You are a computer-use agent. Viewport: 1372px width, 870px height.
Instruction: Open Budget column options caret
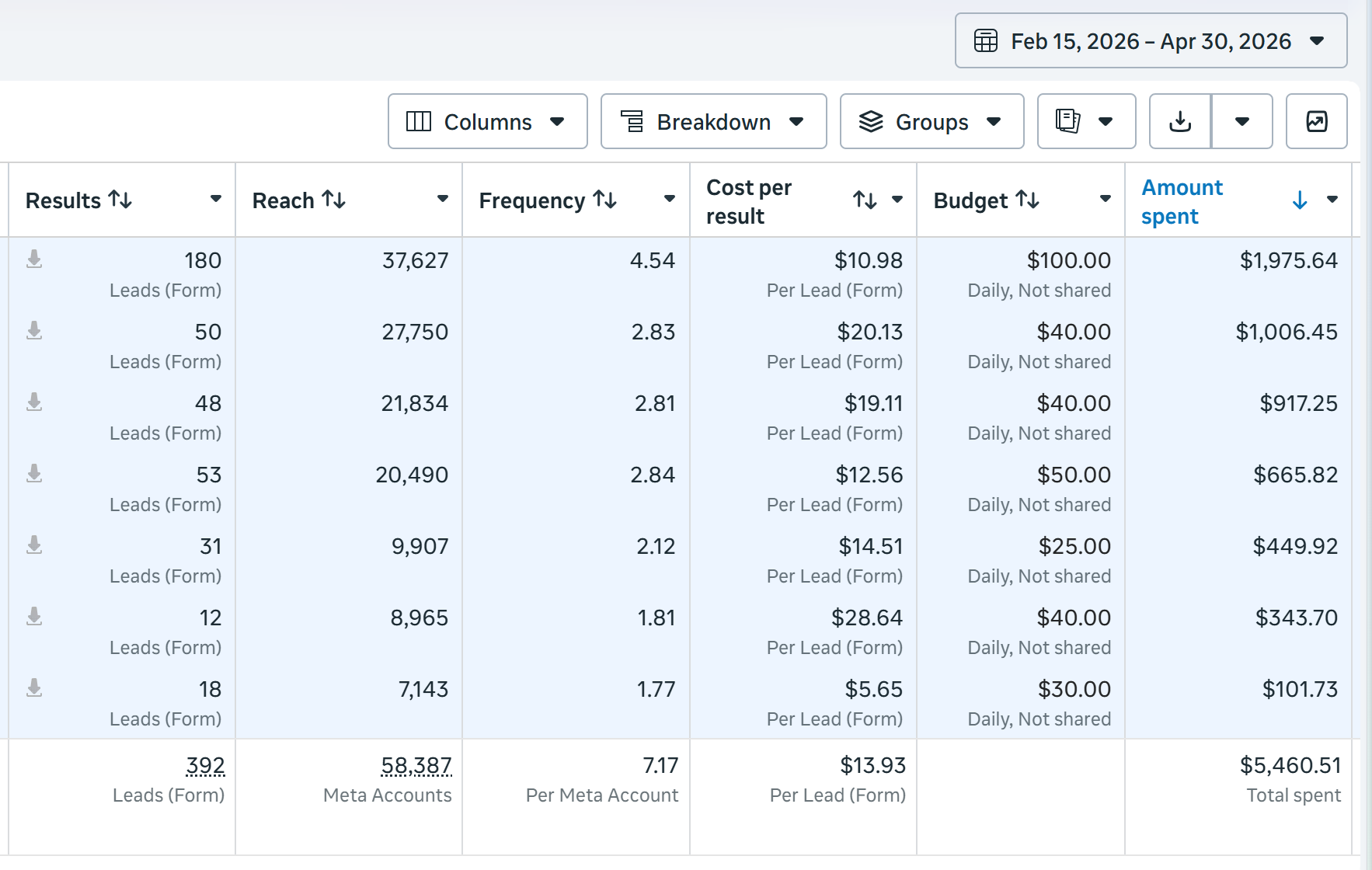point(1106,199)
